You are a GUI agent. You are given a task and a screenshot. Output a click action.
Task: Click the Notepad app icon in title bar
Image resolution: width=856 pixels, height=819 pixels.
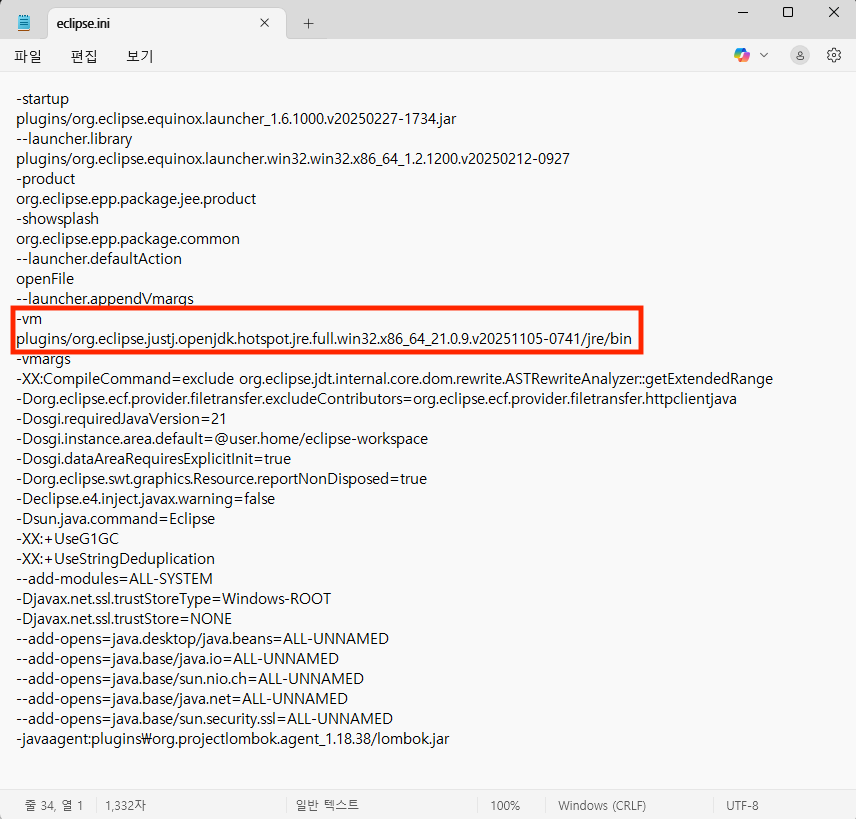[22, 21]
